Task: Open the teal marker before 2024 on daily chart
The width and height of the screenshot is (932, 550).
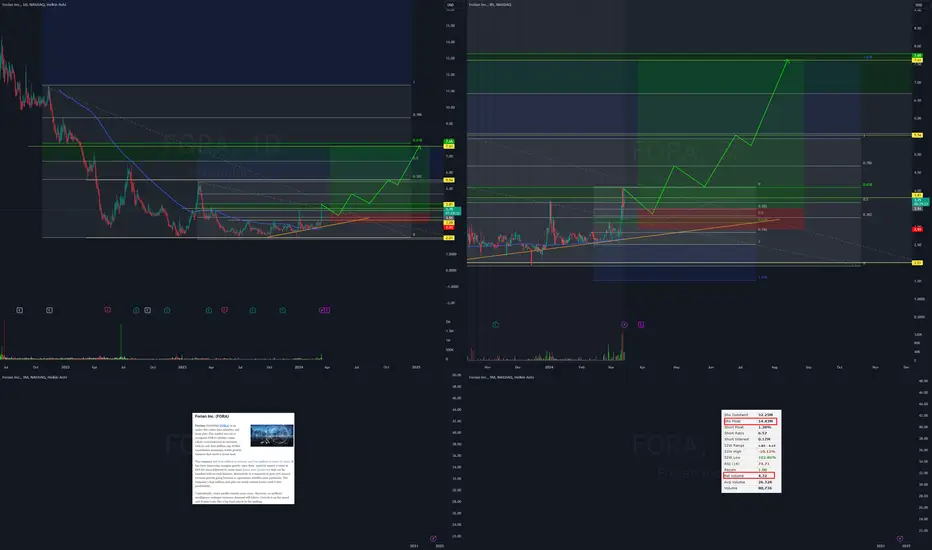Action: [x=282, y=310]
